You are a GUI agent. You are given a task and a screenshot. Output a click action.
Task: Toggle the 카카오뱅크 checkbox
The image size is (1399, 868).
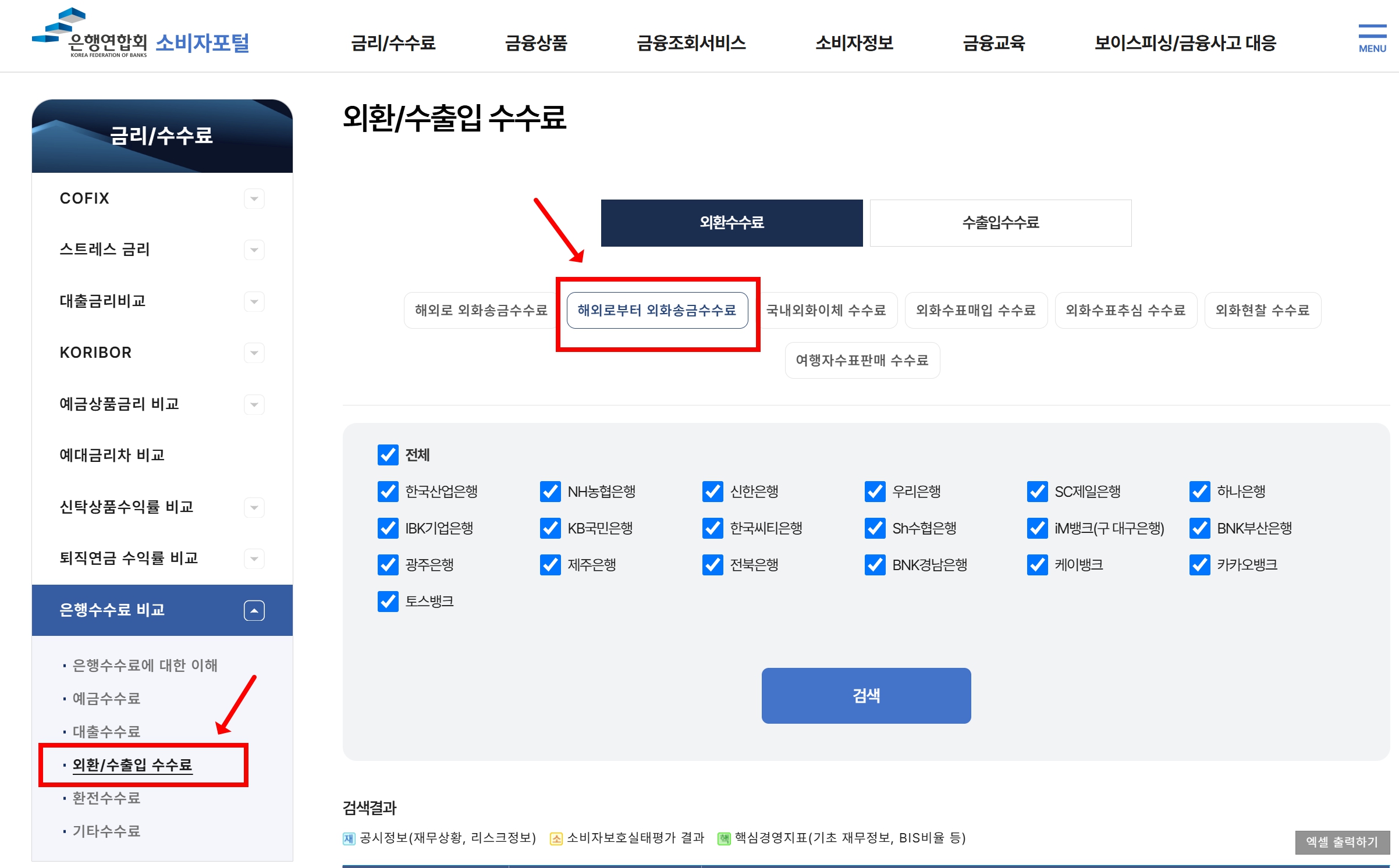[1199, 564]
